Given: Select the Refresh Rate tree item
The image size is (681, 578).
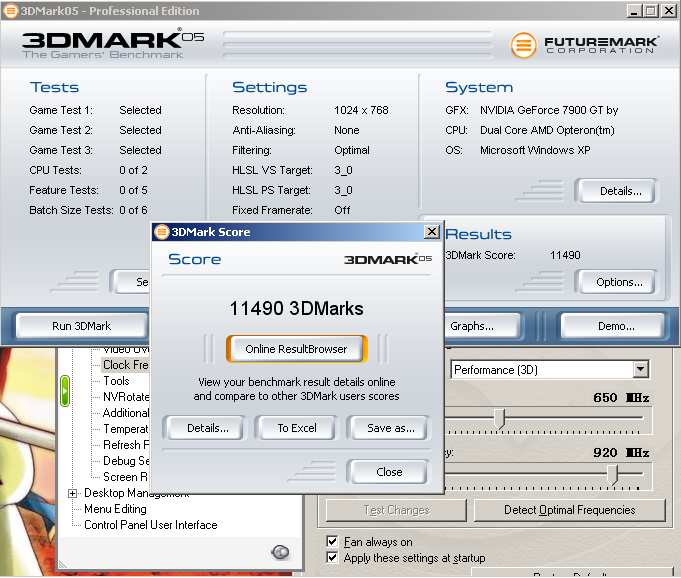Looking at the screenshot, I should click(x=126, y=445).
